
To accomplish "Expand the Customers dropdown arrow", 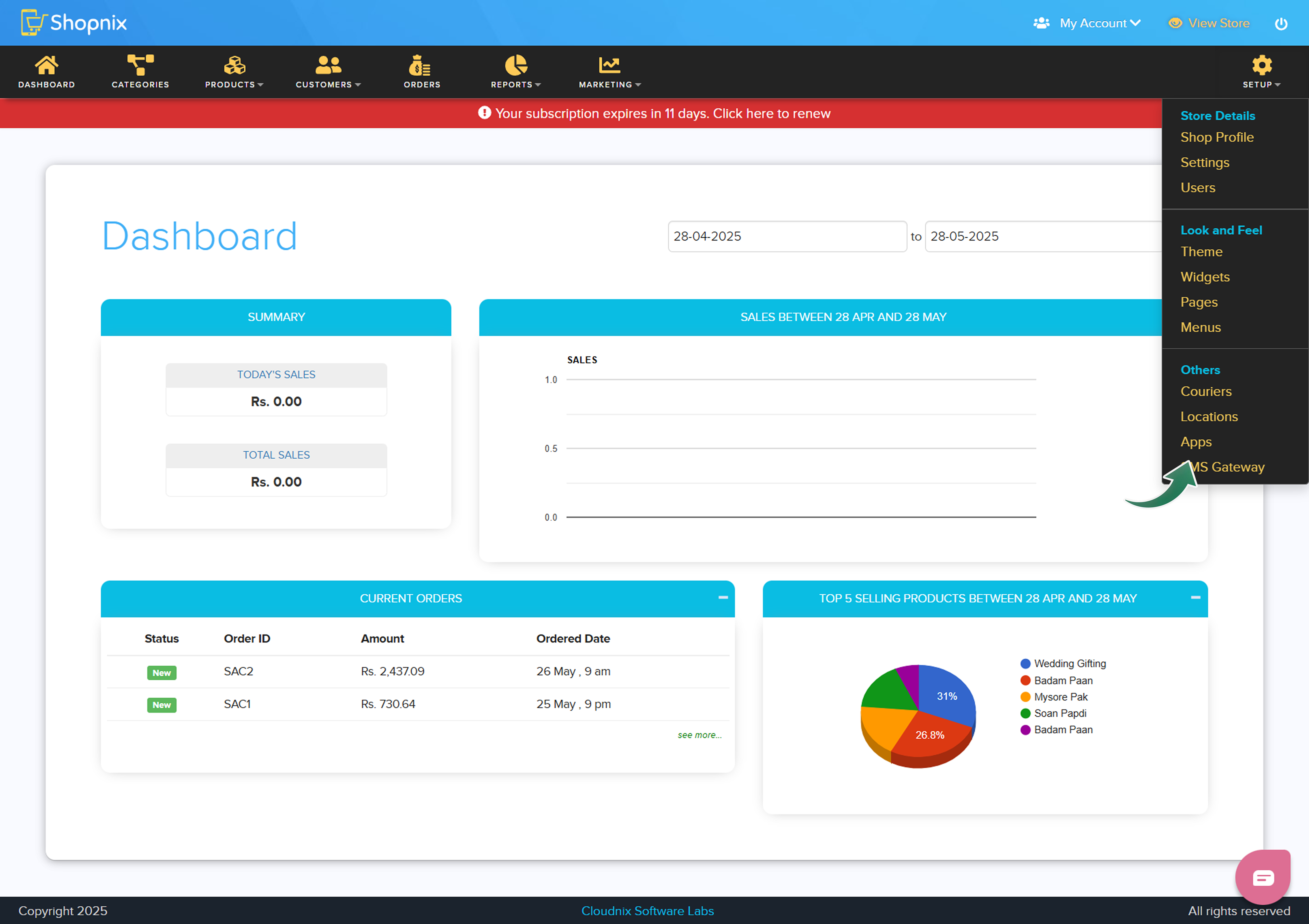I will coord(358,85).
